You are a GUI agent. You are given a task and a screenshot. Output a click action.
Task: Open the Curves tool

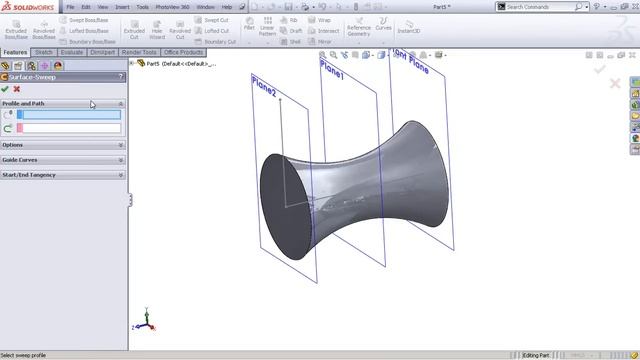click(383, 24)
